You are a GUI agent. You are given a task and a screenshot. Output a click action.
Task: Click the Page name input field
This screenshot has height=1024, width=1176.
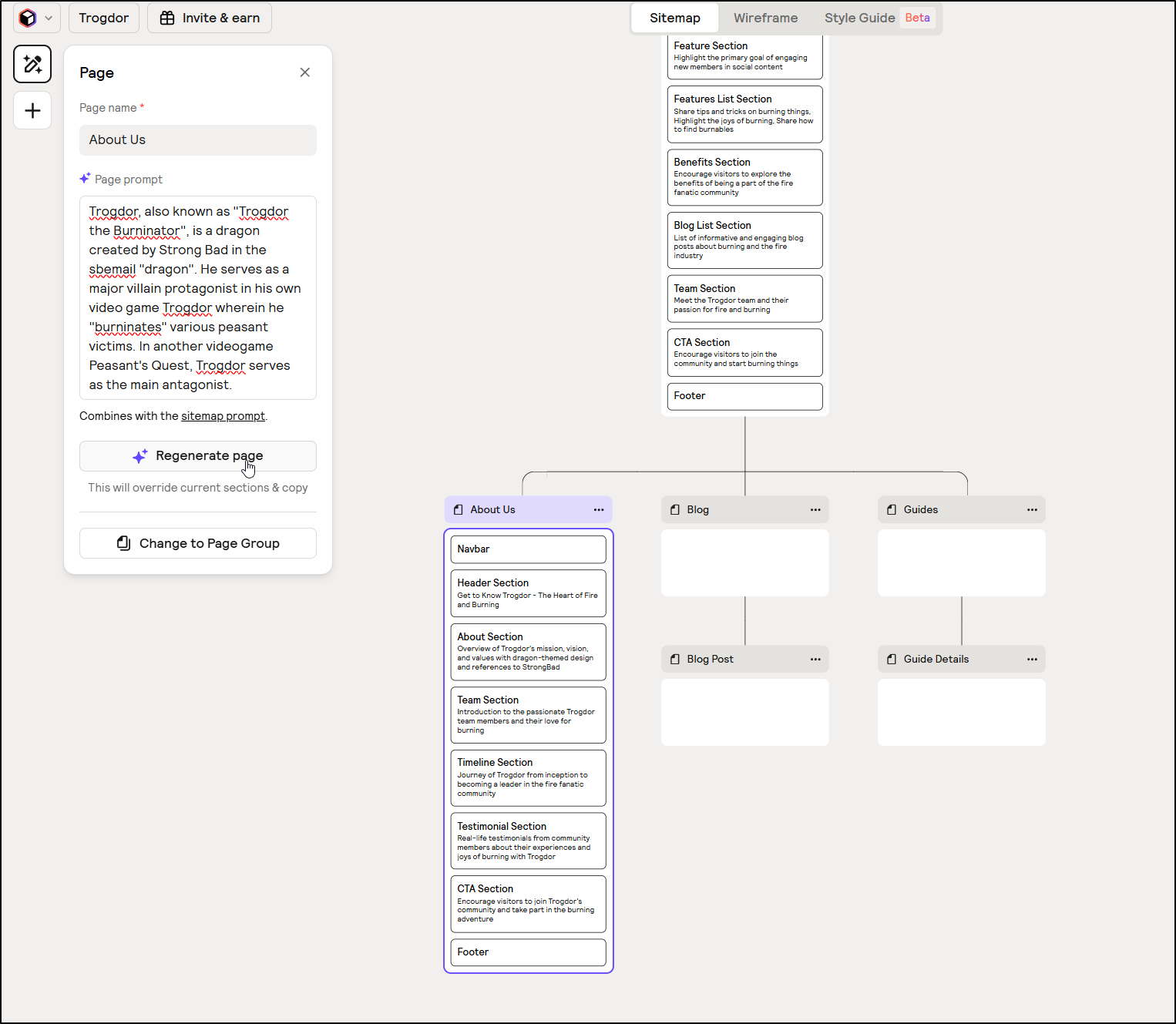pyautogui.click(x=198, y=140)
